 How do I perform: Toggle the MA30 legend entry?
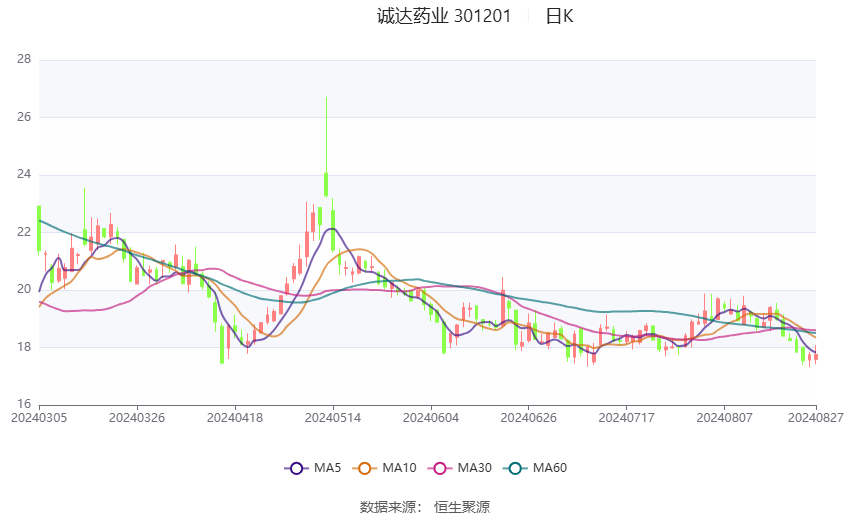coord(460,468)
